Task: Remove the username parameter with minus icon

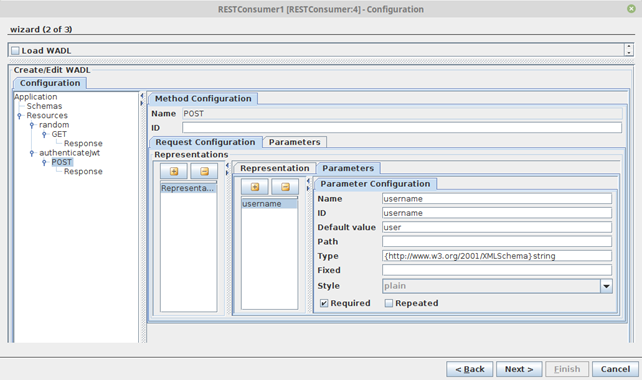Action: pos(285,187)
